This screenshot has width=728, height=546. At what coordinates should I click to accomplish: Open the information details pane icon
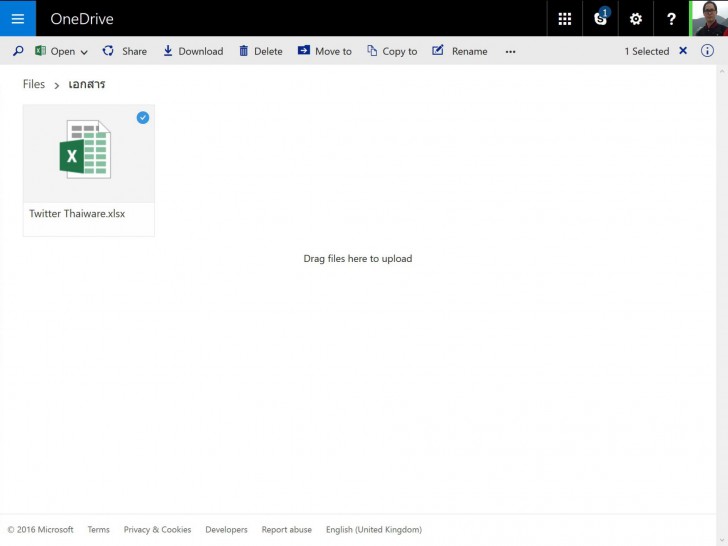click(707, 51)
